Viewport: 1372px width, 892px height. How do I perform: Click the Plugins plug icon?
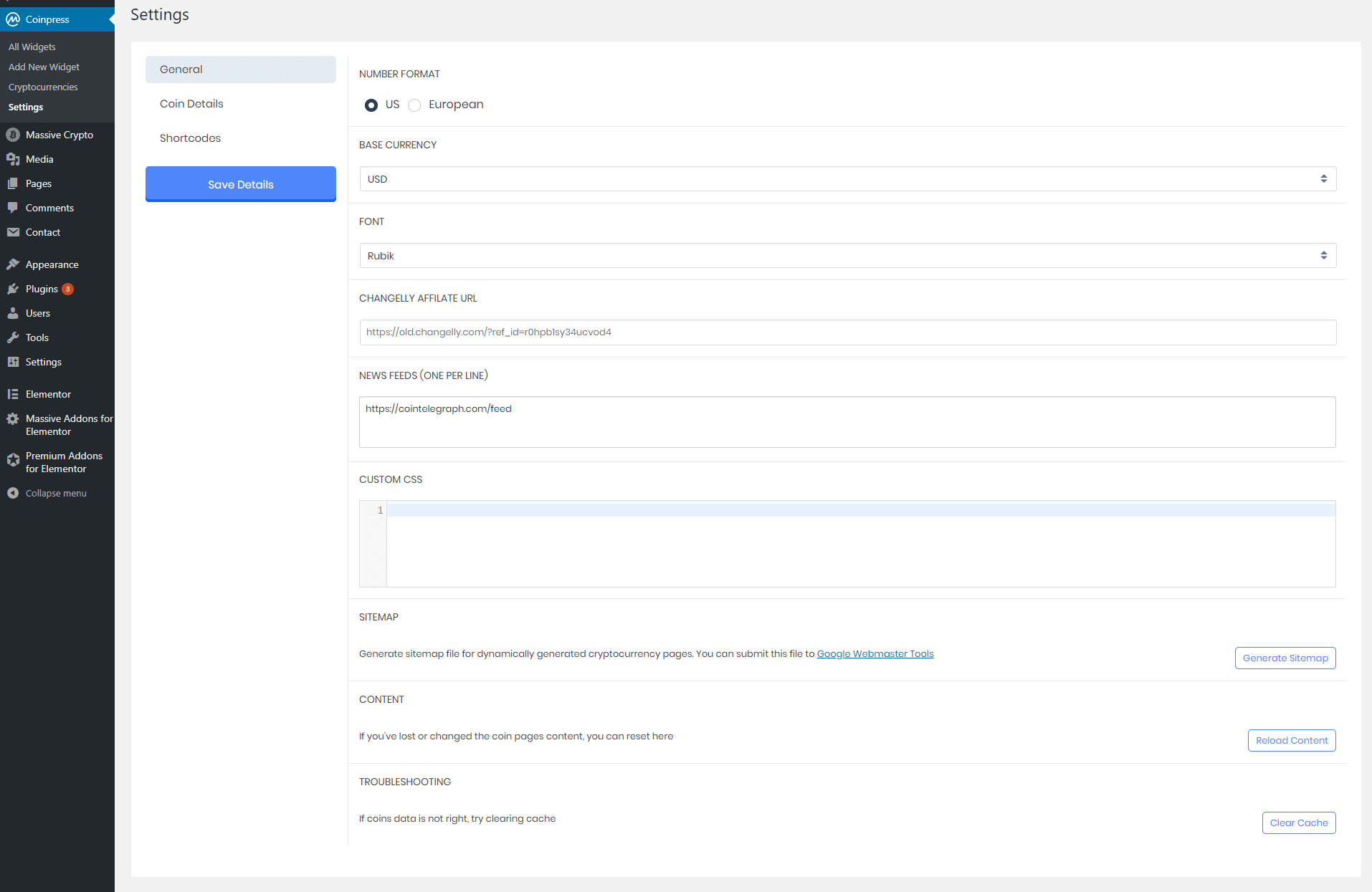tap(13, 289)
